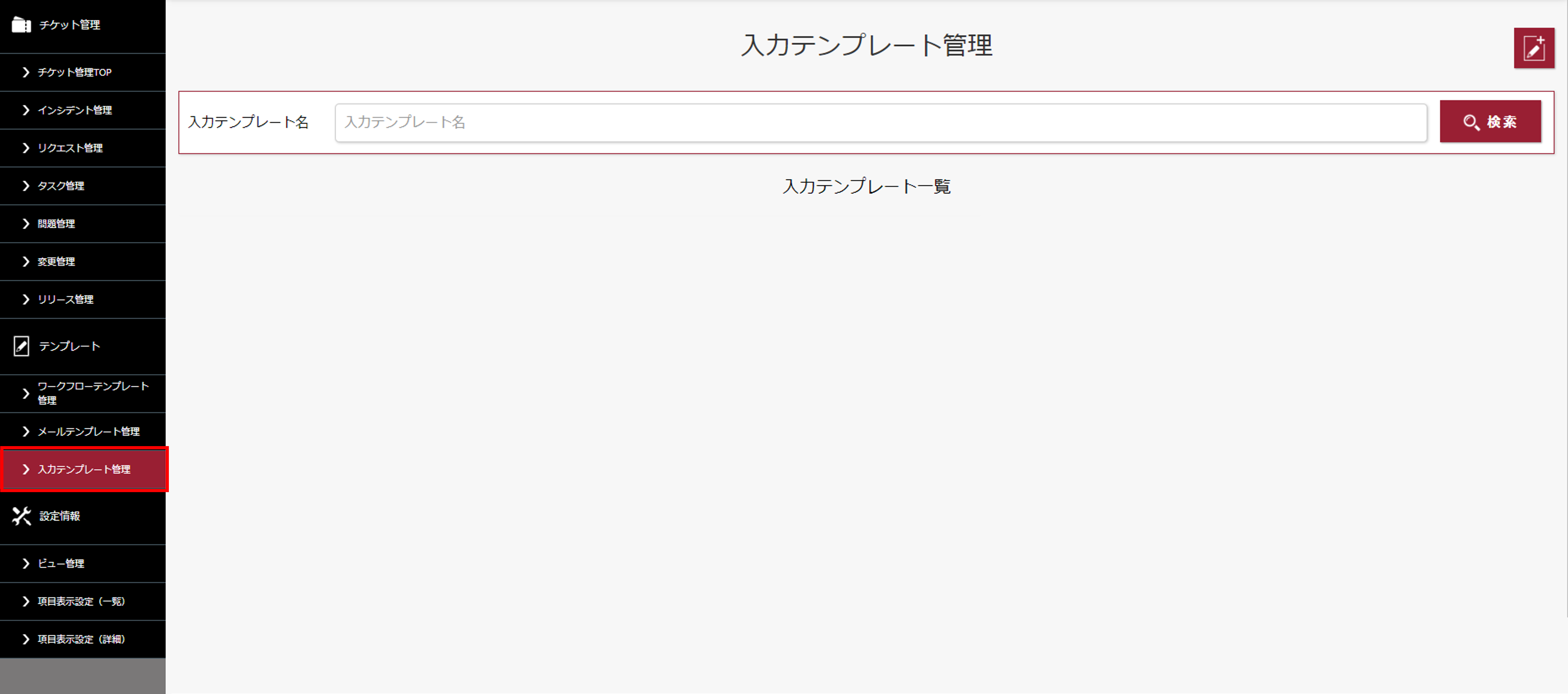Click the magnifier icon in 検索 button

point(1471,122)
